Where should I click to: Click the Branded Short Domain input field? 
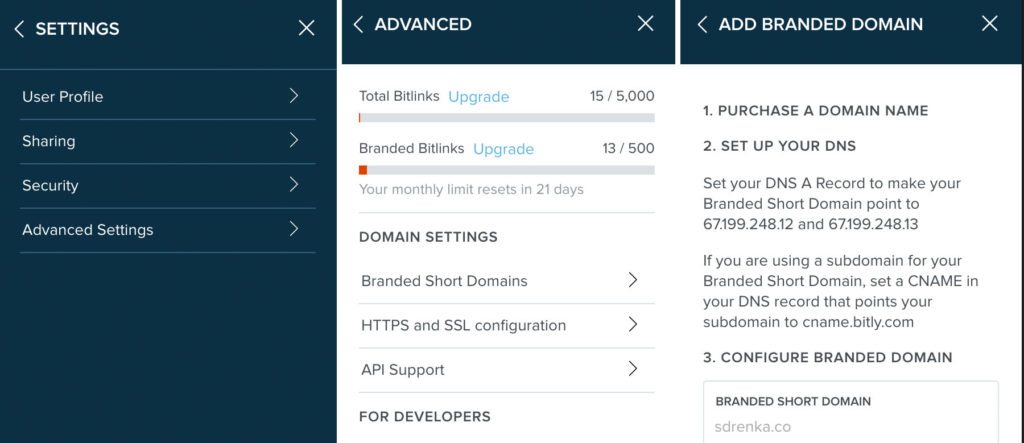tap(850, 425)
